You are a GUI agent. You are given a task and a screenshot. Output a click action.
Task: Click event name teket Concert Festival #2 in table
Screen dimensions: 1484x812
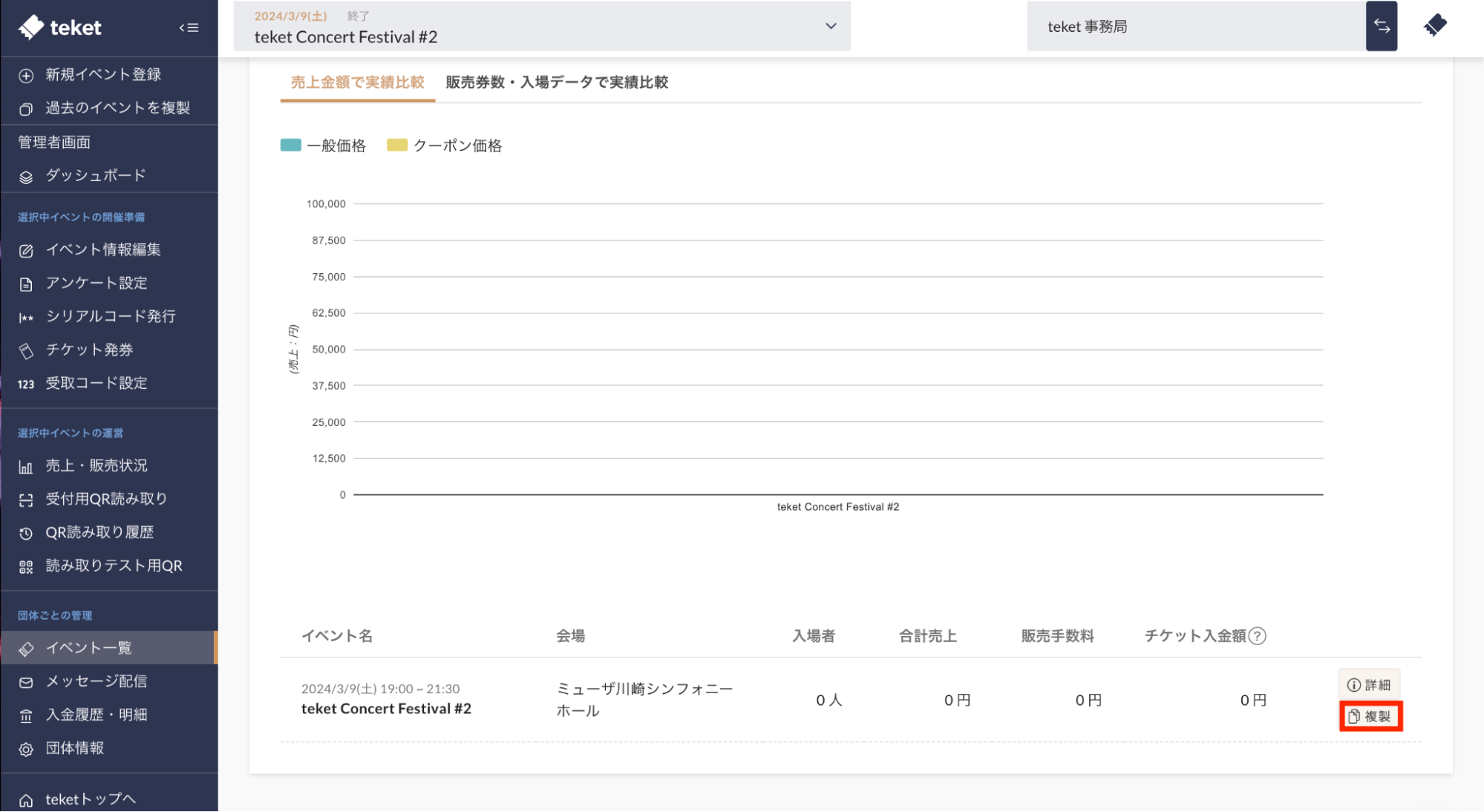tap(386, 709)
